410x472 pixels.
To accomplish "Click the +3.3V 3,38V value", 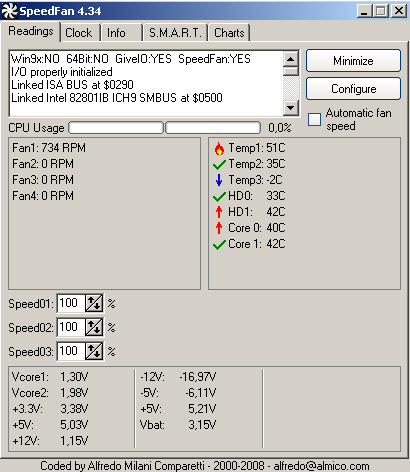I will (x=74, y=409).
